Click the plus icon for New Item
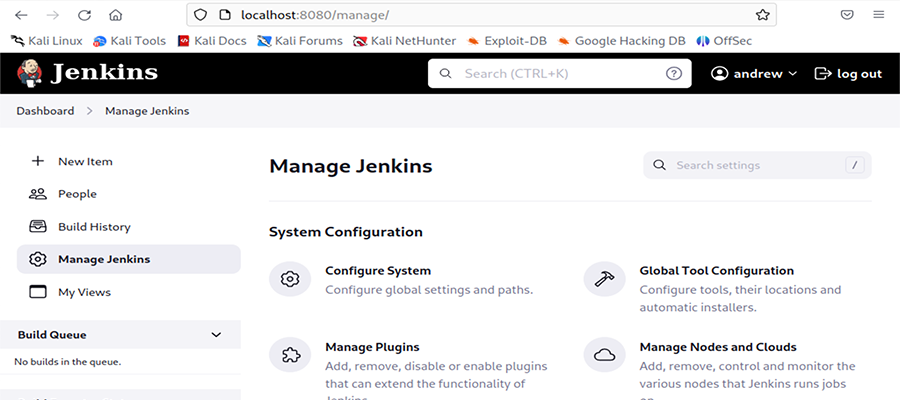Screen dimensions: 900x400 (37, 161)
